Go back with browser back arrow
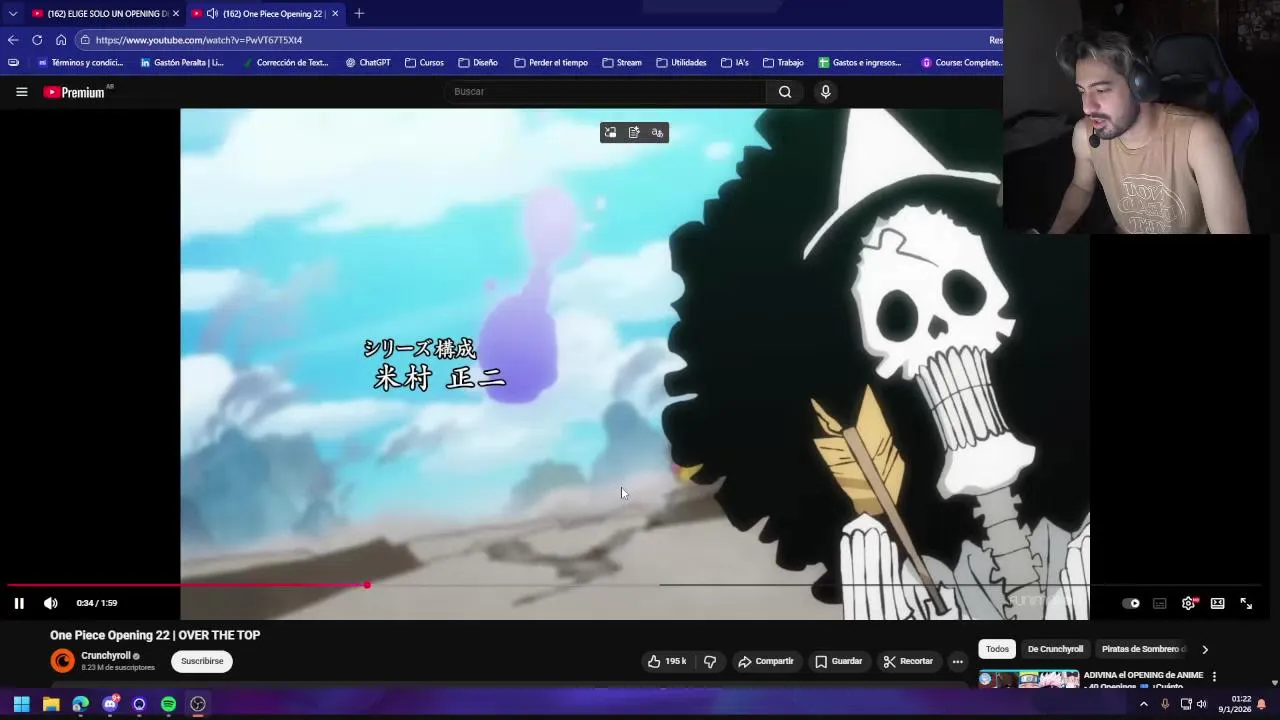The width and height of the screenshot is (1280, 720). [x=12, y=40]
